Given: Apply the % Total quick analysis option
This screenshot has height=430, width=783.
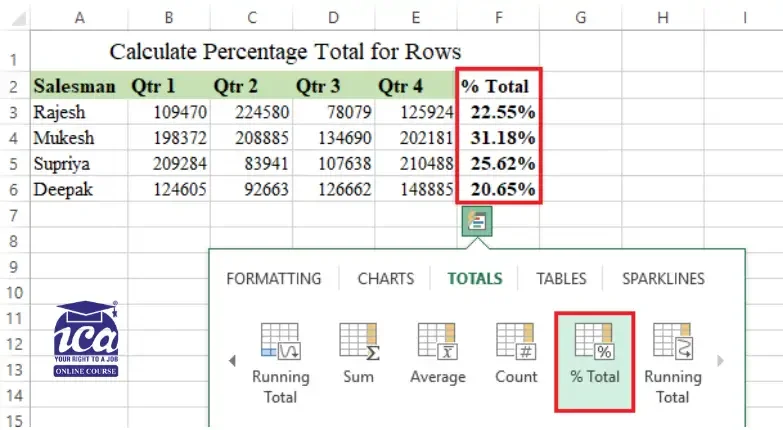Looking at the screenshot, I should pos(594,362).
